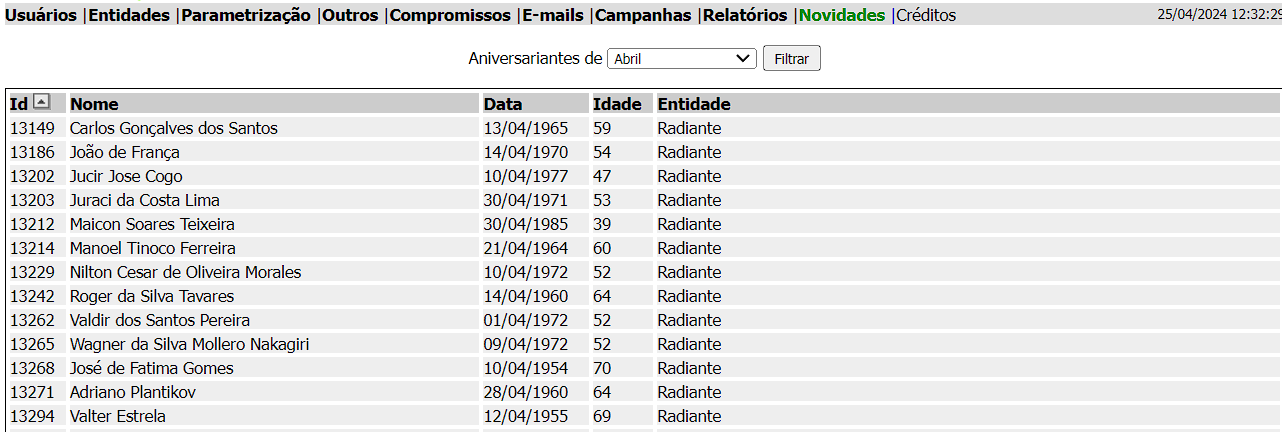Open the Relatórios menu
Image resolution: width=1282 pixels, height=432 pixels.
click(745, 15)
